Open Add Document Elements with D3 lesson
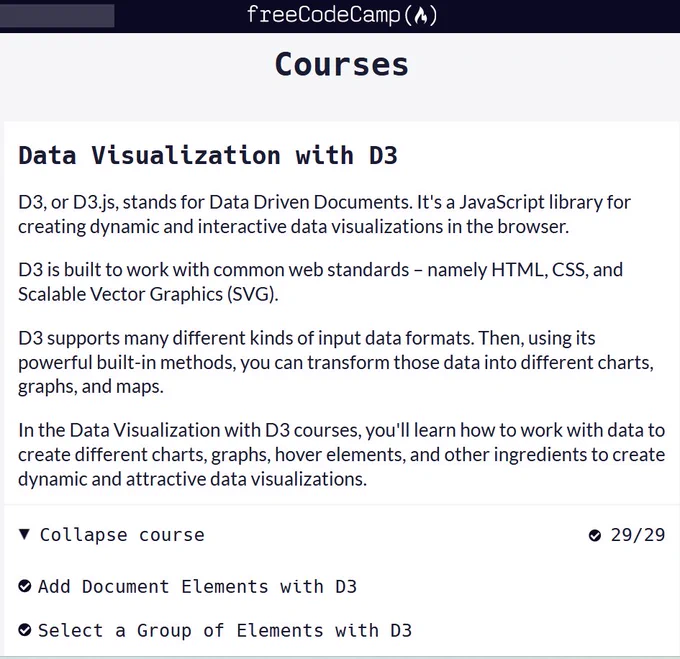 tap(197, 587)
